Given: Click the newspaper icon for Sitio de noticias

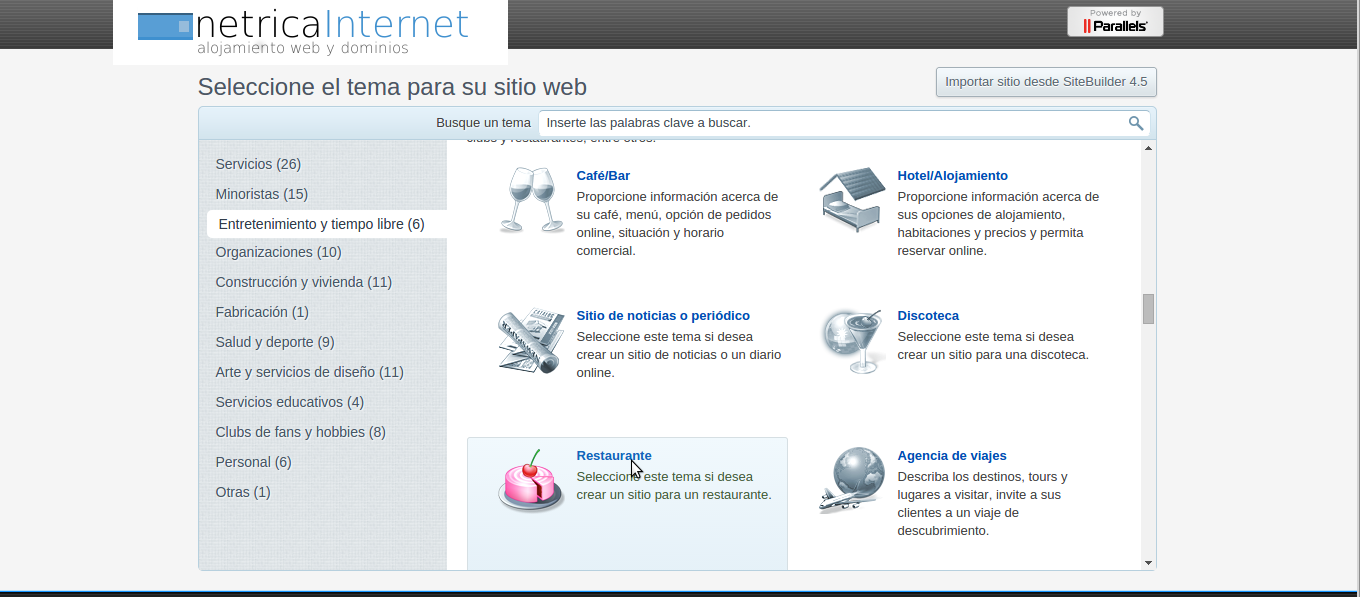Looking at the screenshot, I should [x=531, y=341].
